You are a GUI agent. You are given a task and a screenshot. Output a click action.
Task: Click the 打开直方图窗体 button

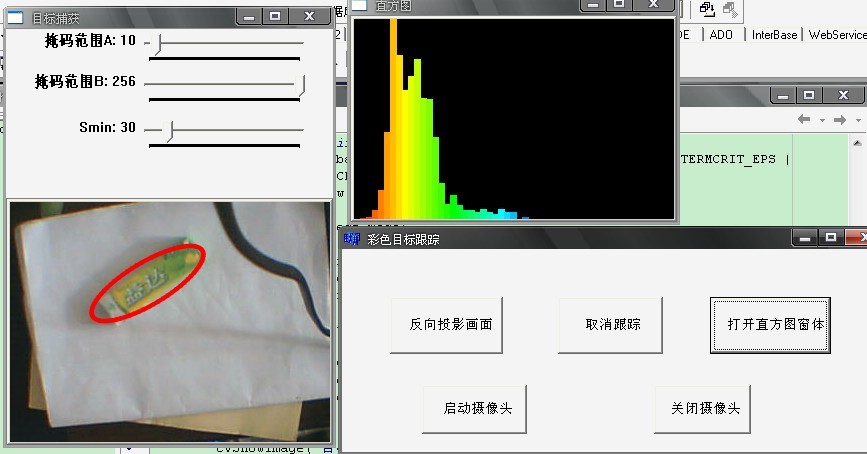(x=770, y=325)
